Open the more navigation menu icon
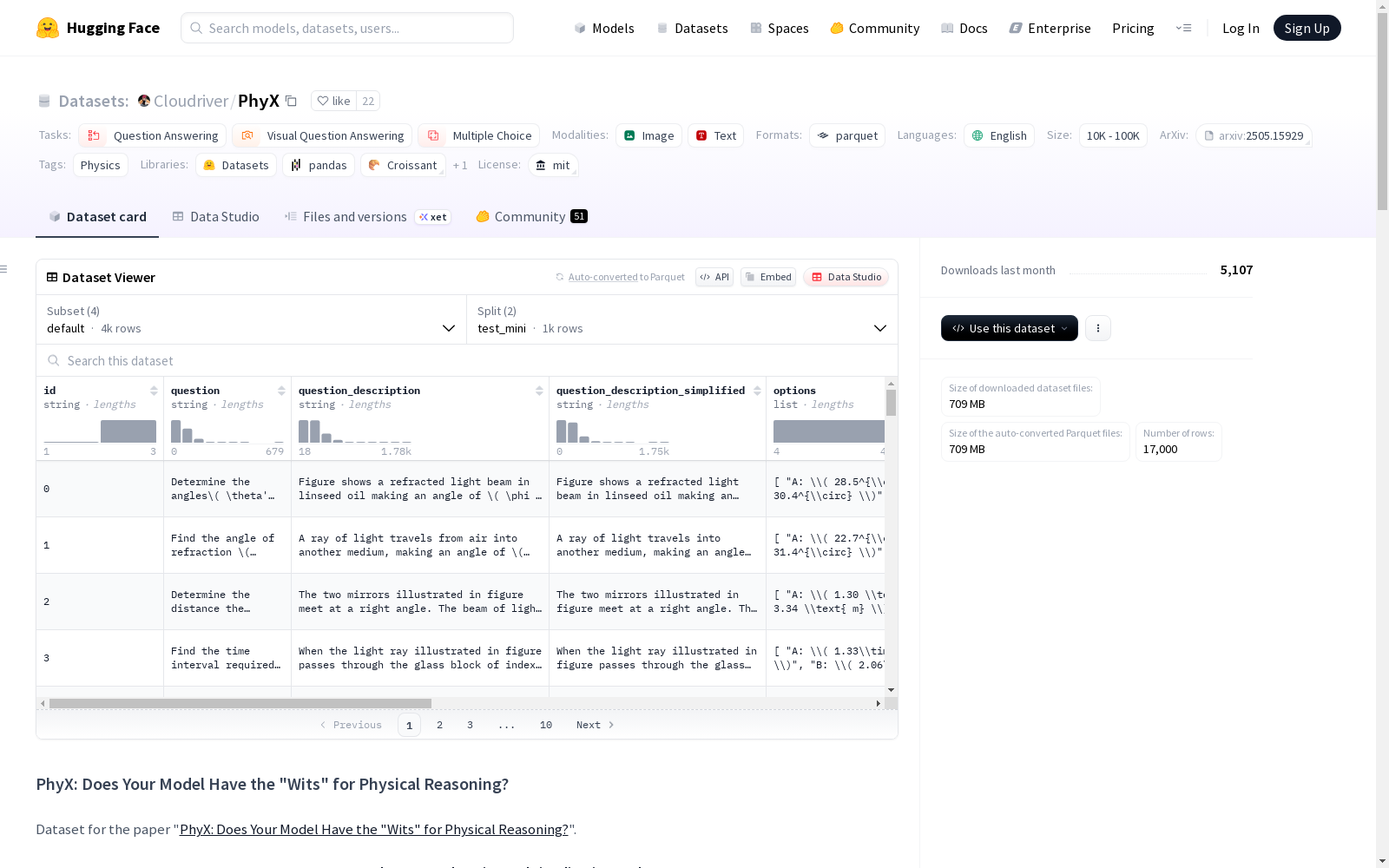This screenshot has width=1389, height=868. pyautogui.click(x=1183, y=28)
